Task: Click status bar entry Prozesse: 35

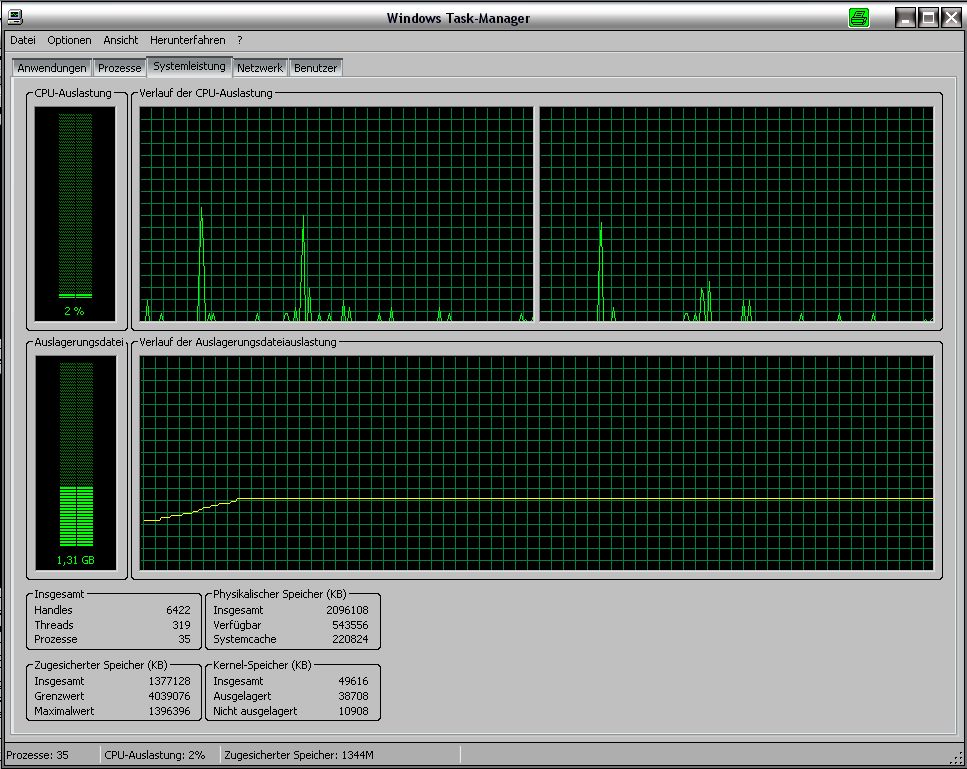Action: [x=38, y=755]
